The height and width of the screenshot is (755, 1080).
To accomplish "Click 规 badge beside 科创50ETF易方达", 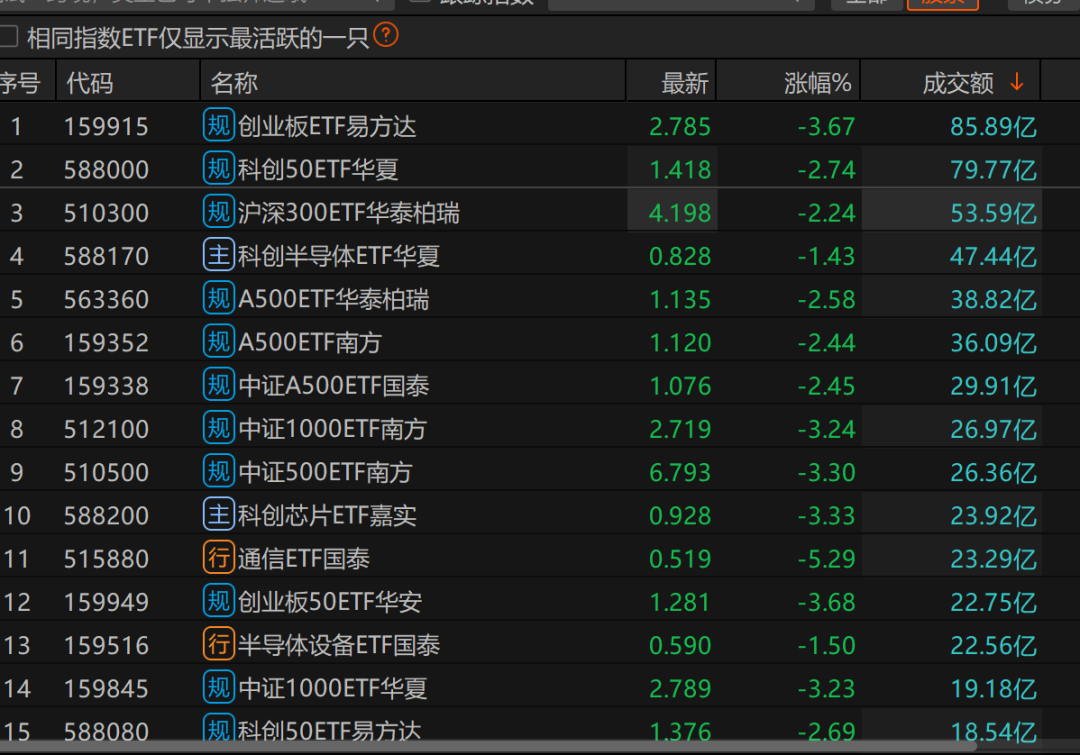I will coord(219,728).
